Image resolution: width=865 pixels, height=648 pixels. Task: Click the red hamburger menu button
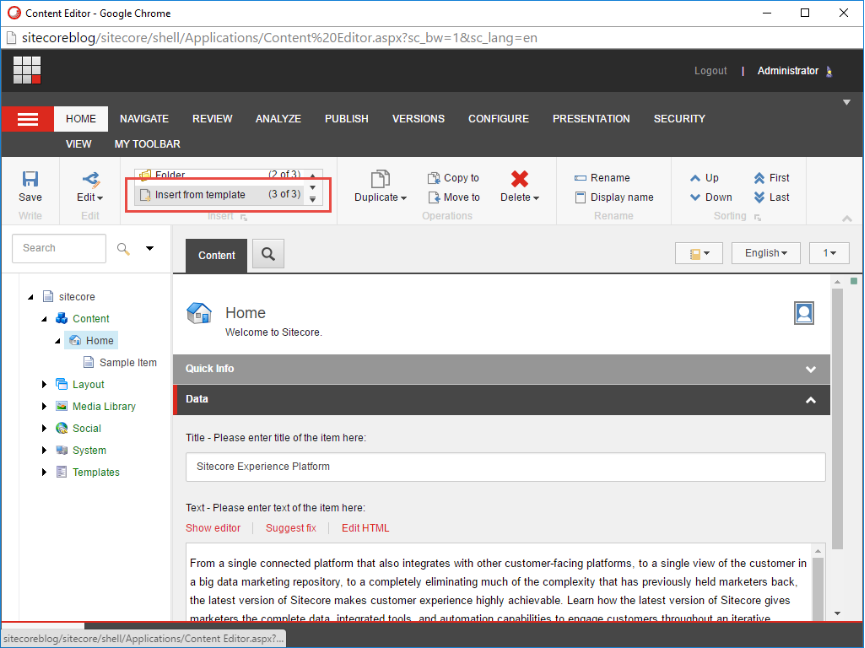(x=28, y=119)
